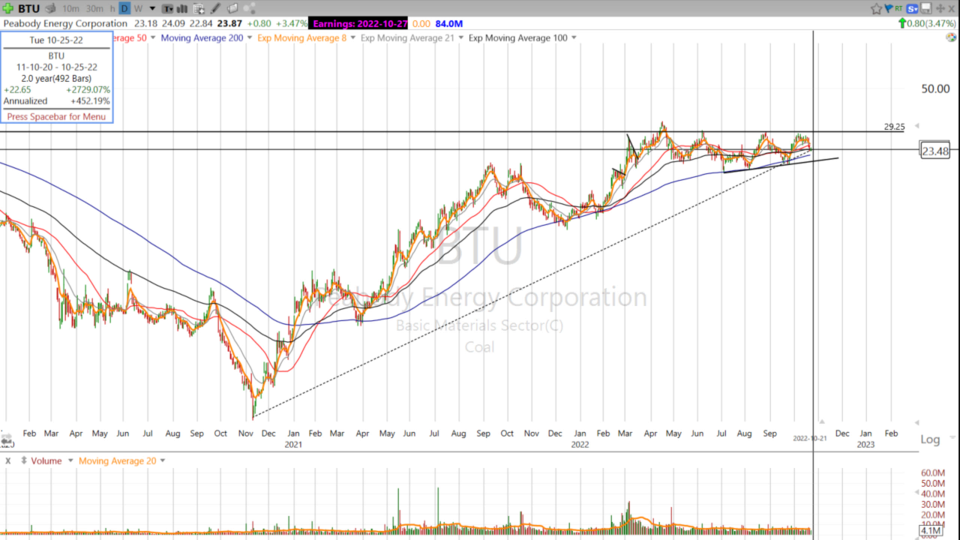Image resolution: width=960 pixels, height=540 pixels.
Task: Click the bar chart style icon
Action: pos(182,9)
